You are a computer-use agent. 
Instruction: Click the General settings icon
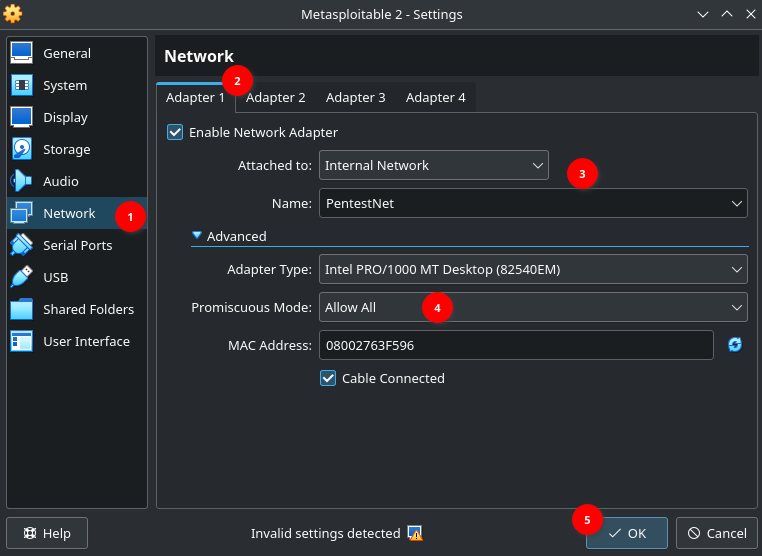click(22, 53)
